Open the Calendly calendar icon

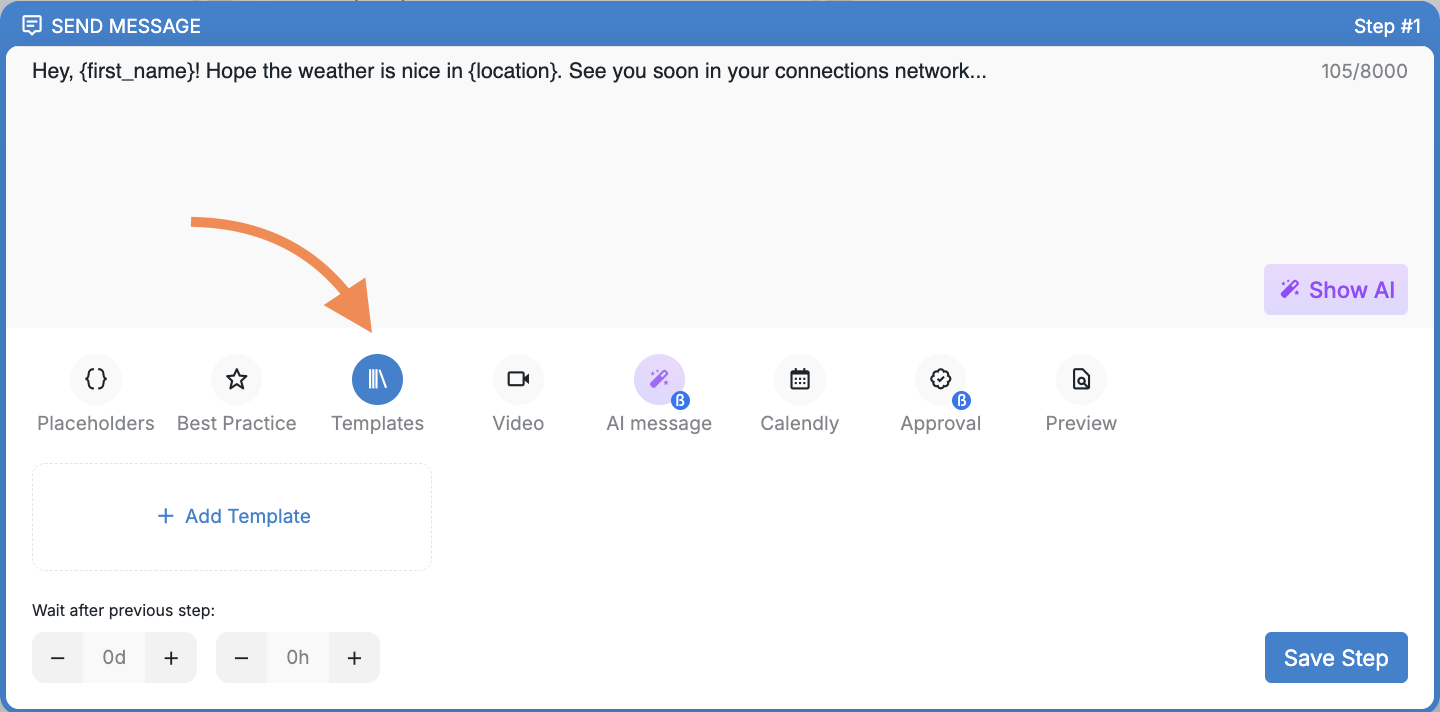tap(800, 380)
